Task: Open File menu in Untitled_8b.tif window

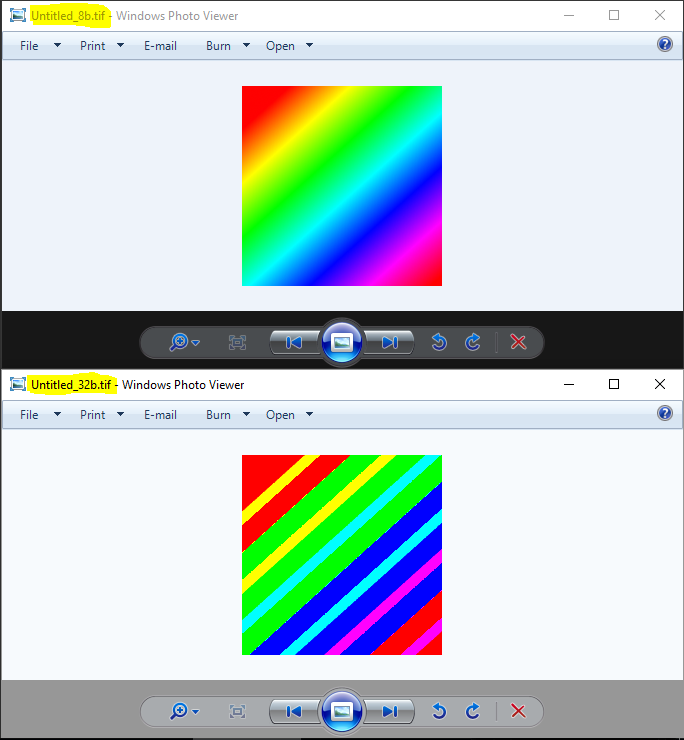Action: pyautogui.click(x=29, y=46)
